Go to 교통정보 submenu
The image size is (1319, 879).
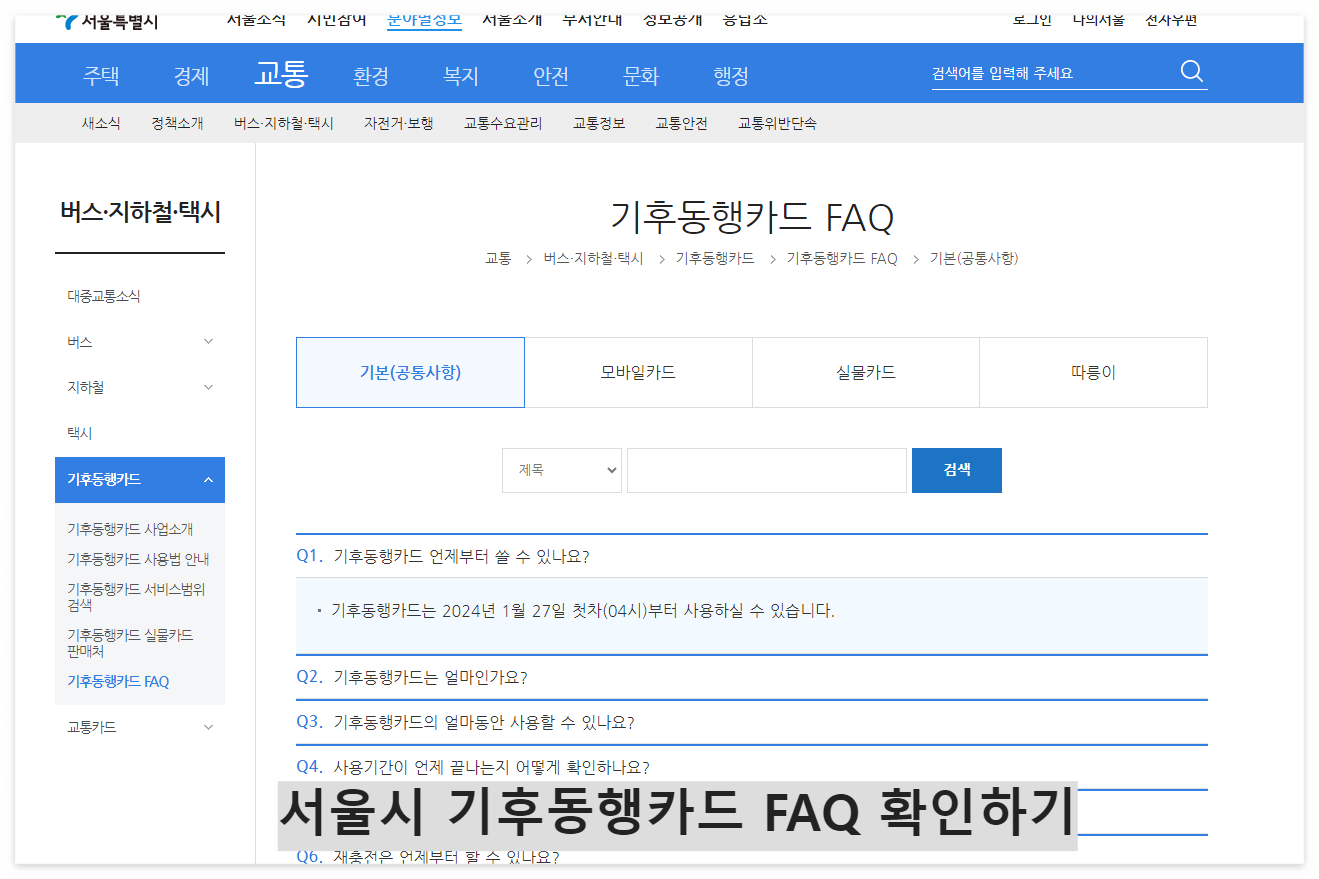(x=599, y=123)
